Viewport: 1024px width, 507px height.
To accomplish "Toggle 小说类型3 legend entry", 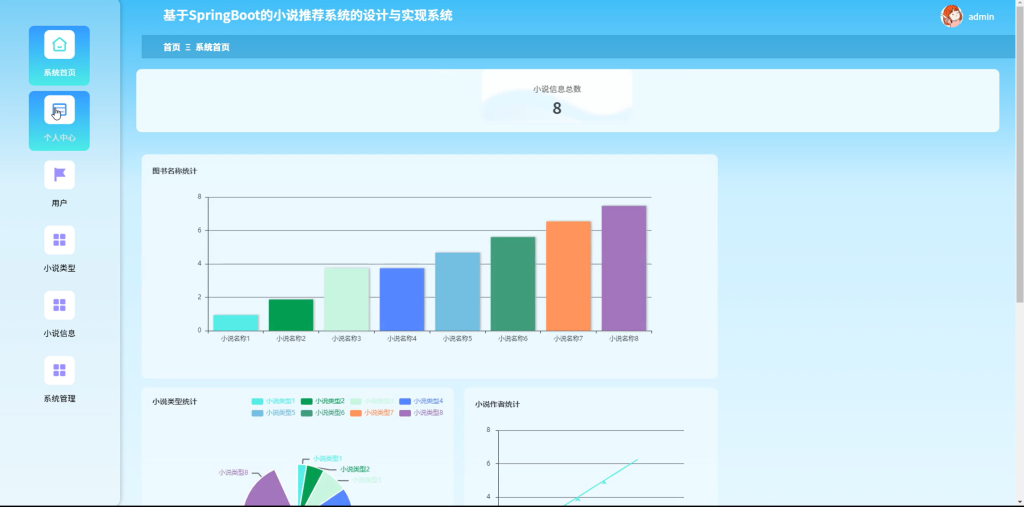I will coord(372,401).
